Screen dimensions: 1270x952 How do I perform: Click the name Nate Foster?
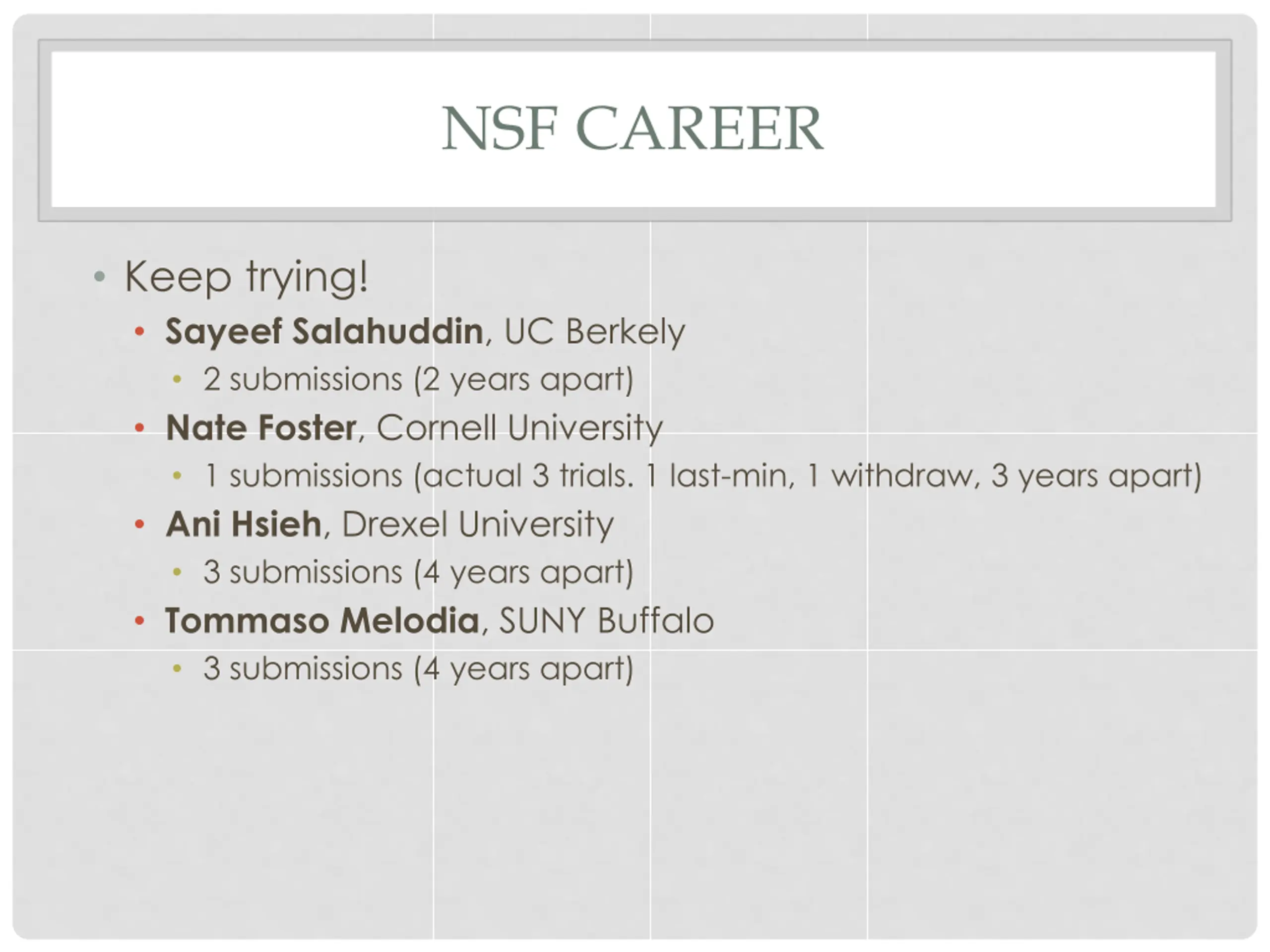tap(261, 428)
